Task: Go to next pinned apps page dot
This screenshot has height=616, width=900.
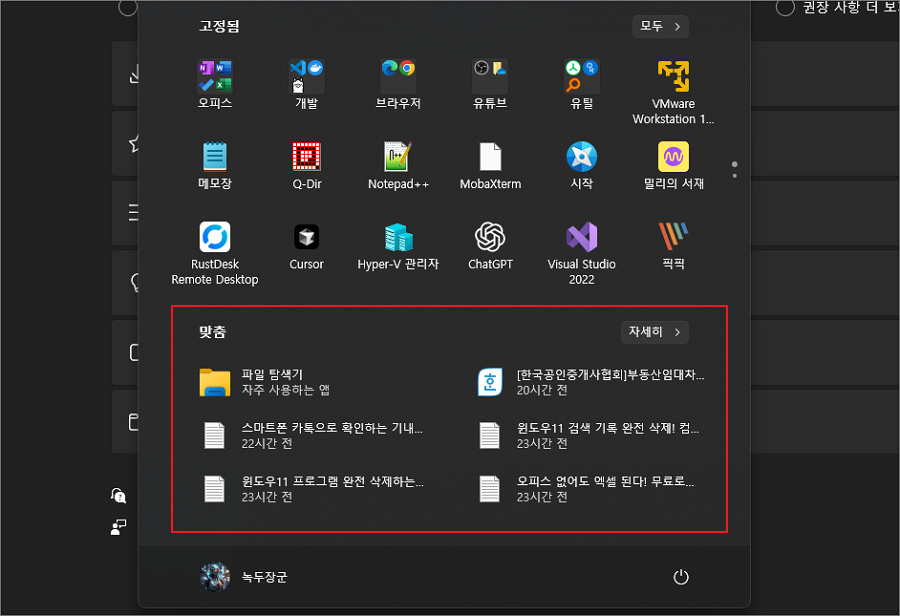Action: [735, 176]
